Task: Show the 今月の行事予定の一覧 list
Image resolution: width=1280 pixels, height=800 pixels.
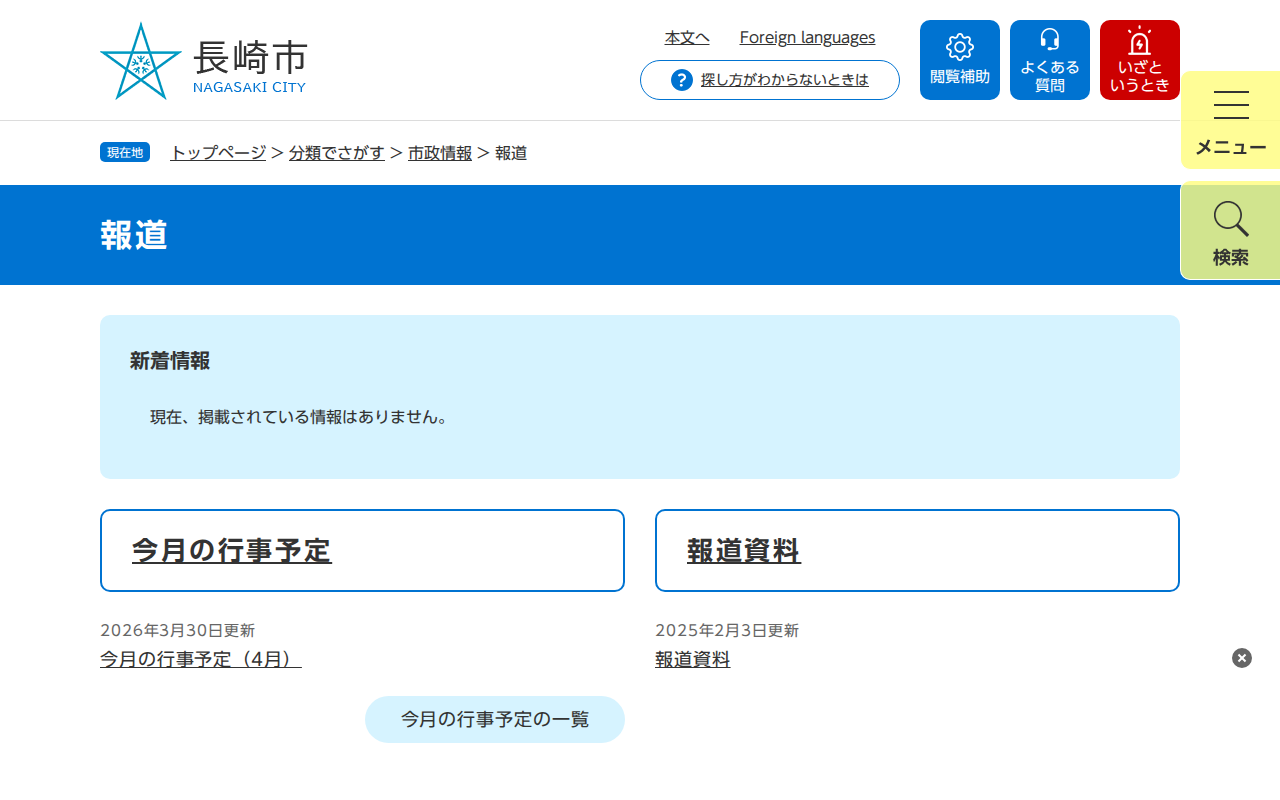Action: point(494,719)
